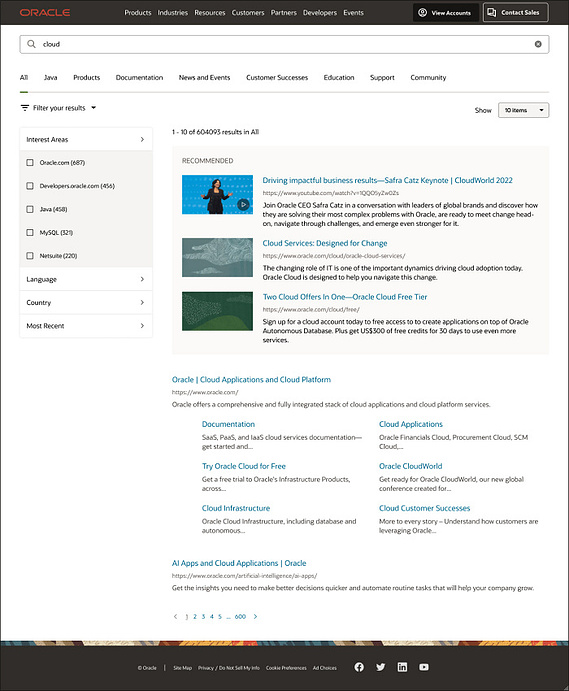Check the MySQL (321) filter
Screen dimensions: 569x691
(30, 232)
